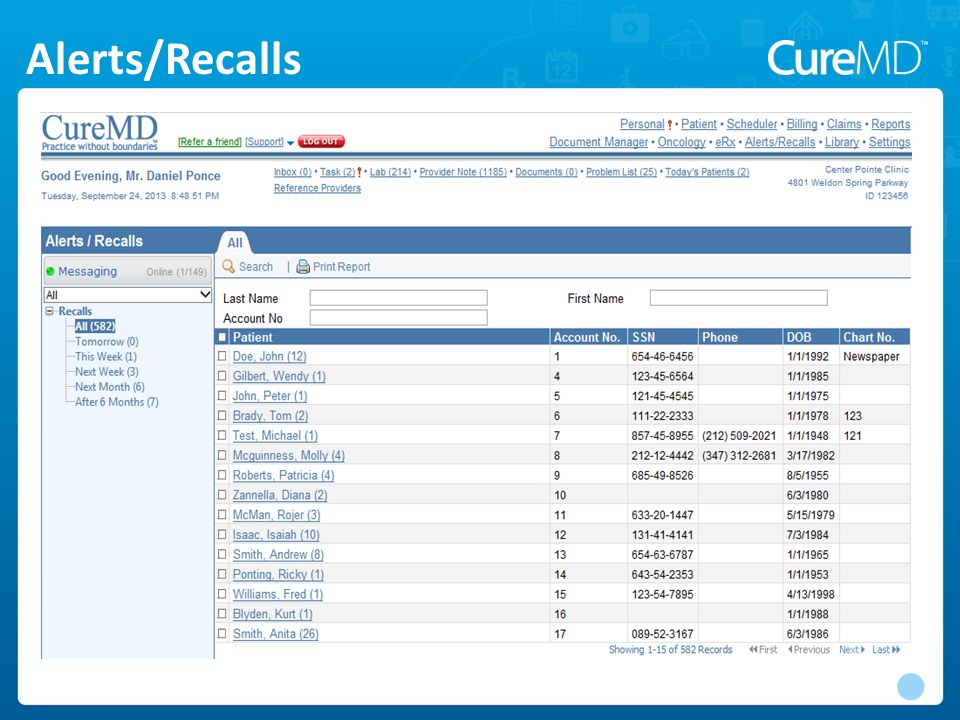This screenshot has height=720, width=960.
Task: Go to Next page of records
Action: click(852, 650)
